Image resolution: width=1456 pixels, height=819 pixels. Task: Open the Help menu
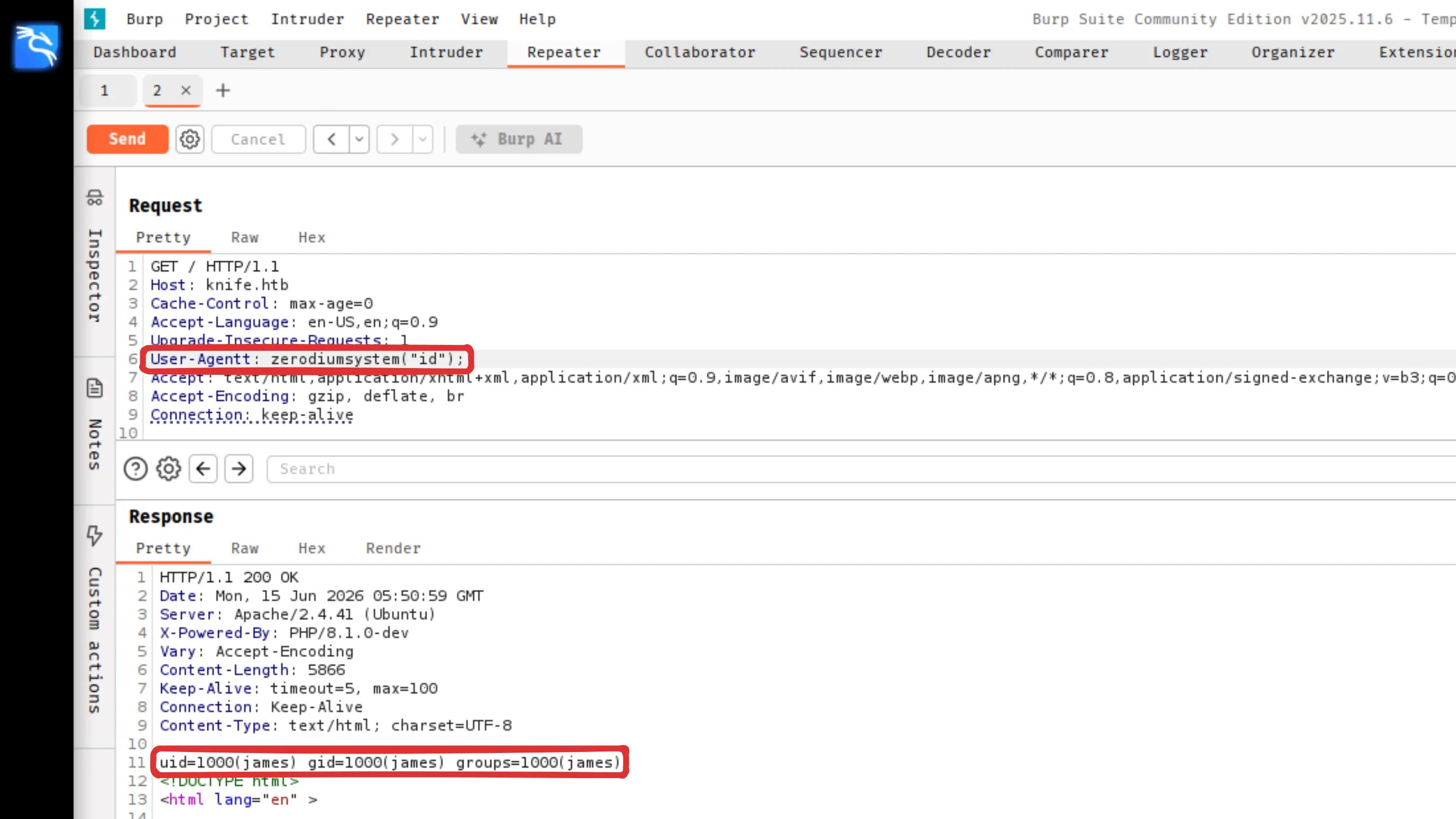coord(538,19)
